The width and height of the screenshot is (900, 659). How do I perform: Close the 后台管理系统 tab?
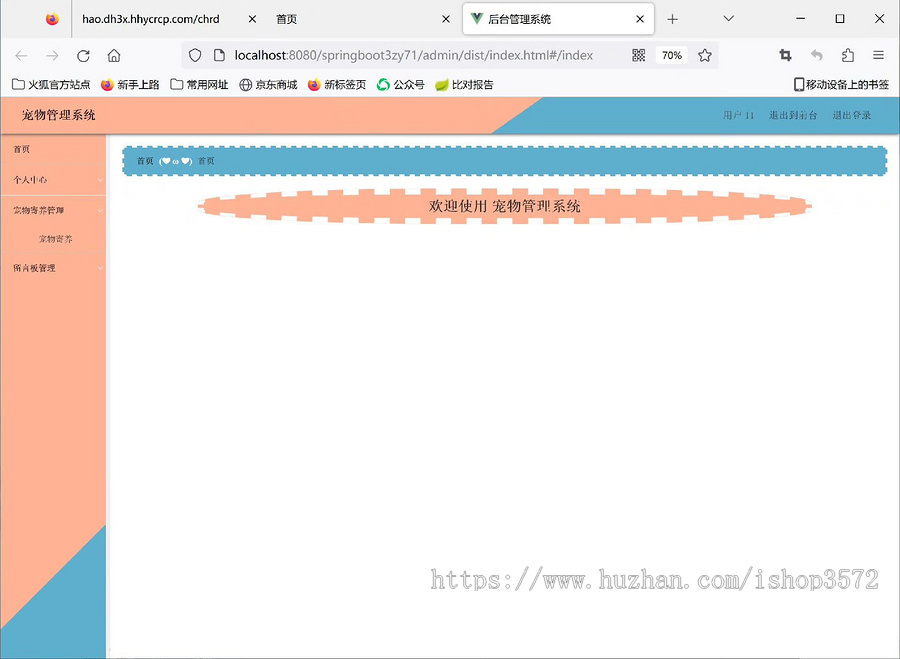coord(640,19)
